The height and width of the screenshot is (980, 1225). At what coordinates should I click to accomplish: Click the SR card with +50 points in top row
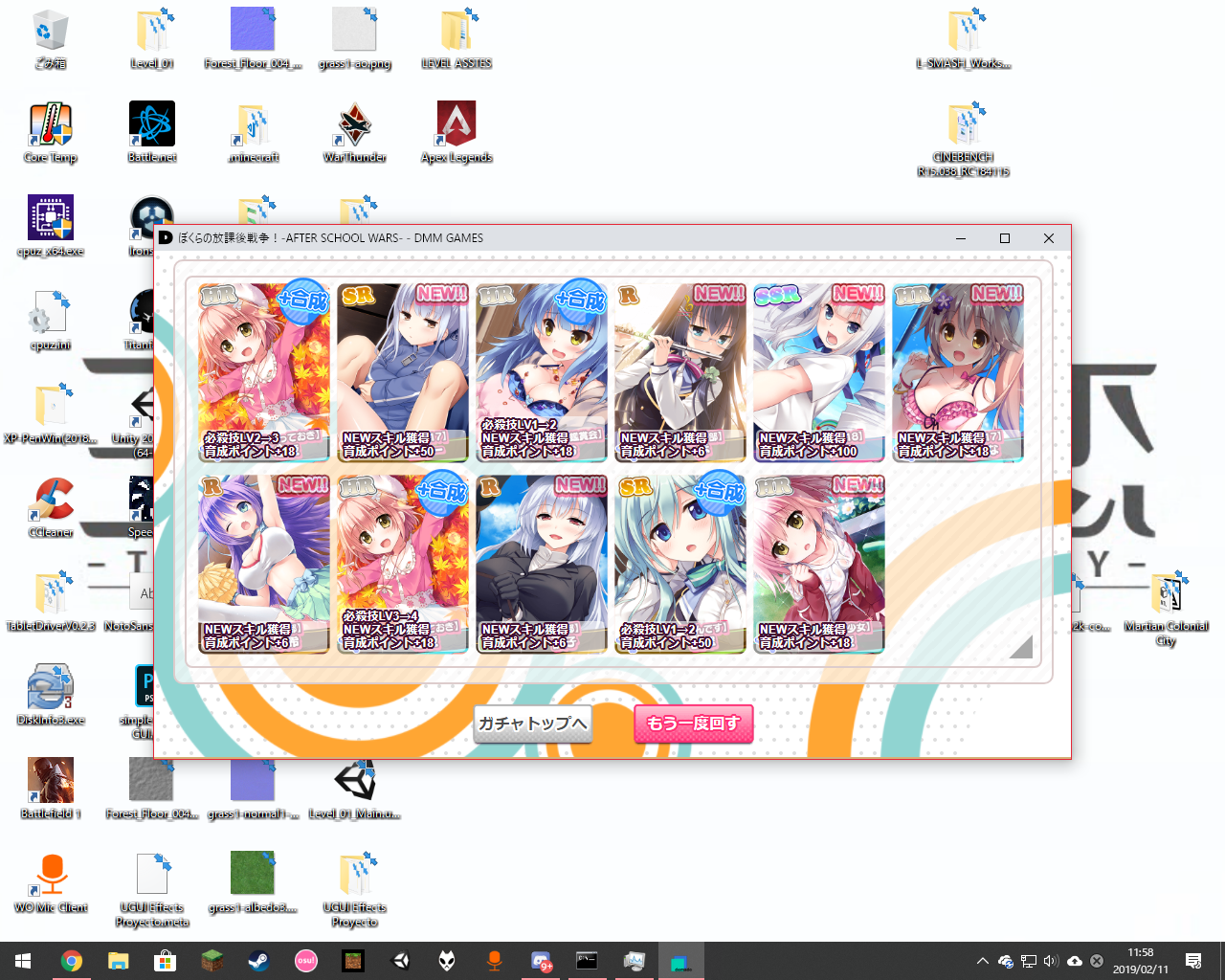tap(403, 372)
